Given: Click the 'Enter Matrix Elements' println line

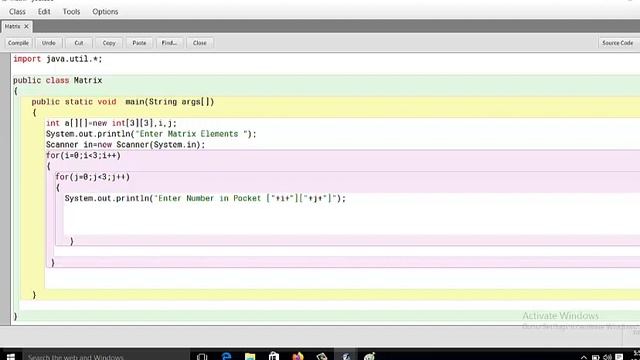Looking at the screenshot, I should (151, 134).
